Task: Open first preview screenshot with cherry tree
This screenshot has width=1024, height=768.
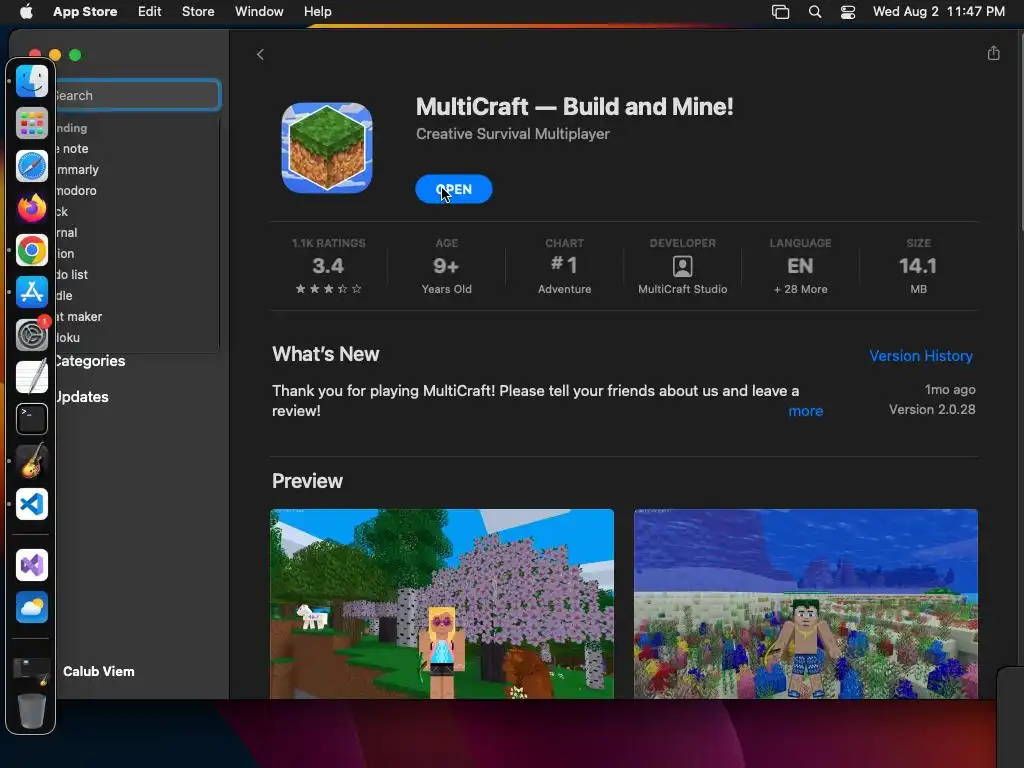Action: (x=442, y=604)
